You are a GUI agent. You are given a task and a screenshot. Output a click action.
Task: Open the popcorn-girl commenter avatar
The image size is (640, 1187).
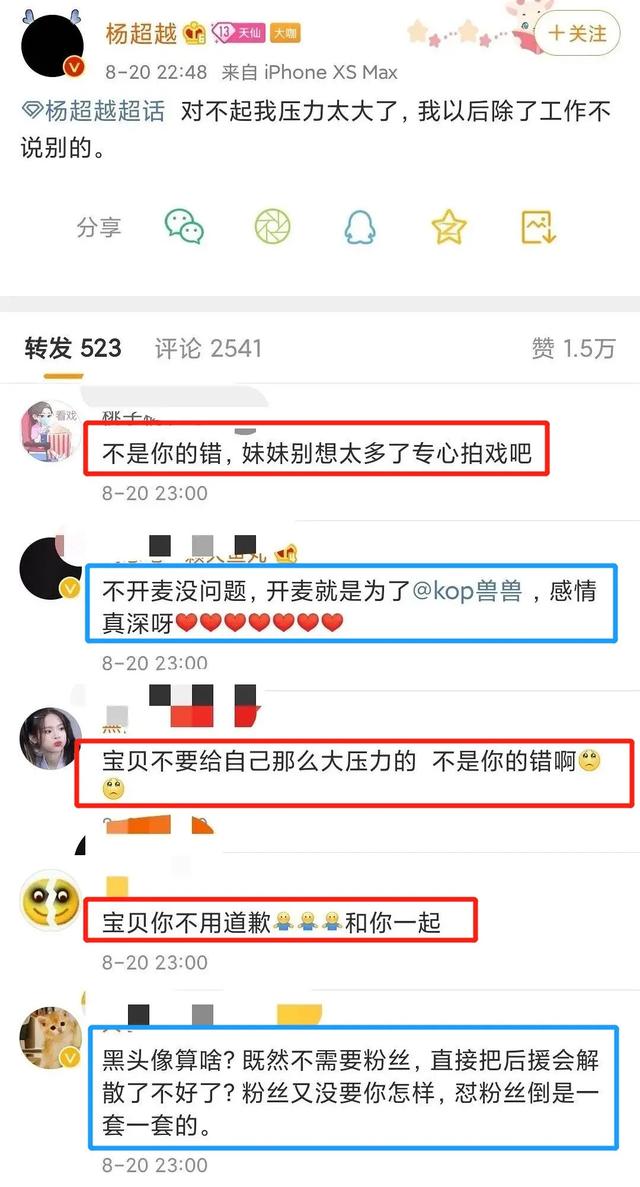[49, 431]
